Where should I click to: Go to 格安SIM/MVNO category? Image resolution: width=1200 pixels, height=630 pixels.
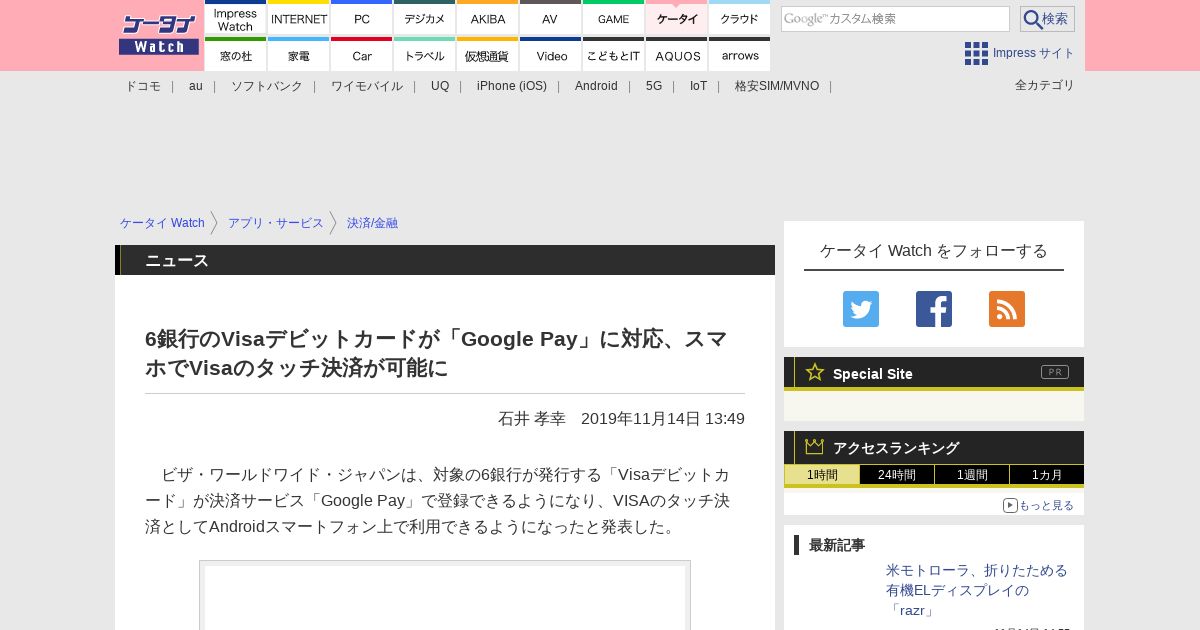(777, 86)
